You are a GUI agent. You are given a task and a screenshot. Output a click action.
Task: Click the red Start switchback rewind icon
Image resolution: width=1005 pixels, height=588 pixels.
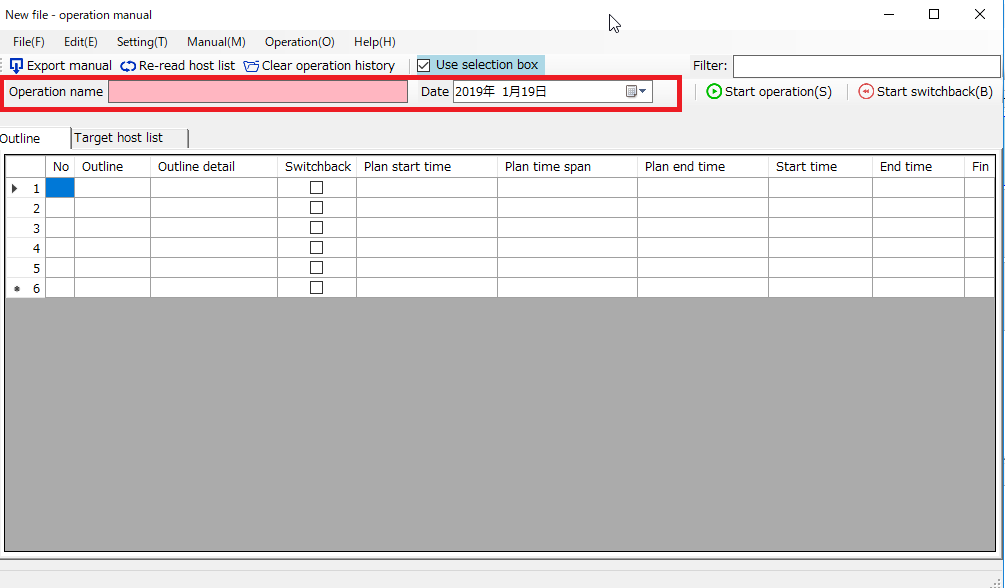[866, 92]
